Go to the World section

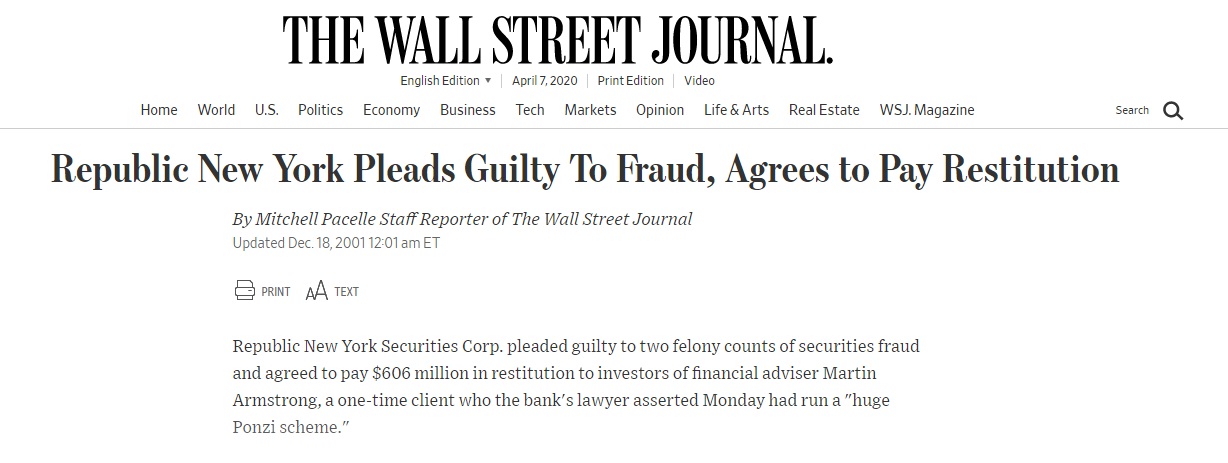216,110
